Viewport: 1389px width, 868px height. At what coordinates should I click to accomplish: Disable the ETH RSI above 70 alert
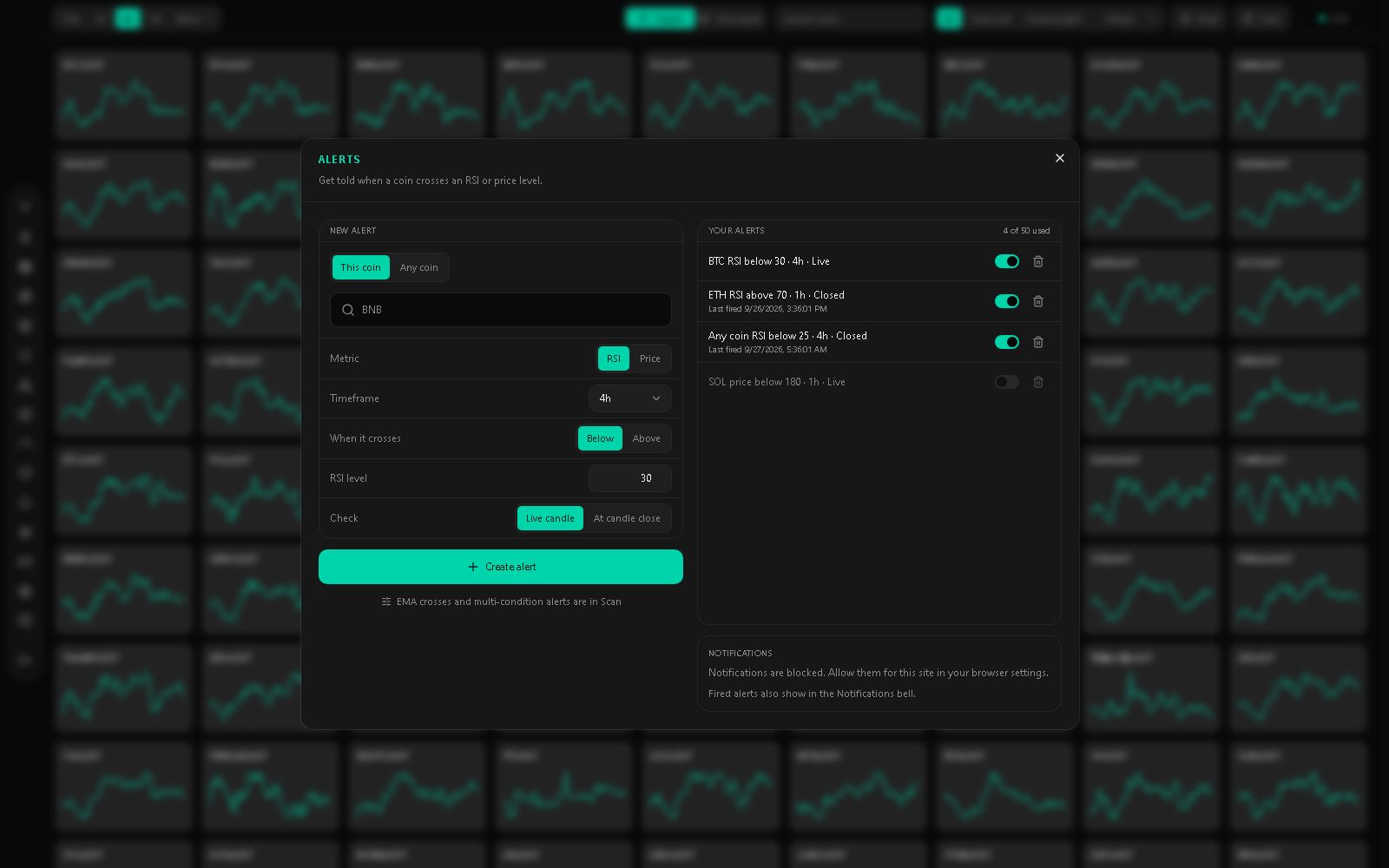click(1006, 301)
